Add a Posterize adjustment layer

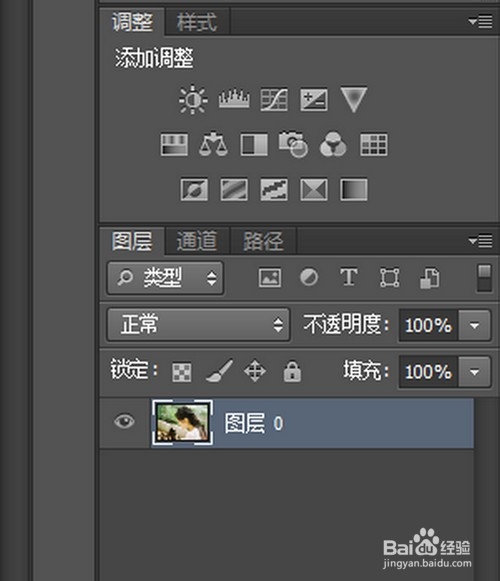coord(234,189)
